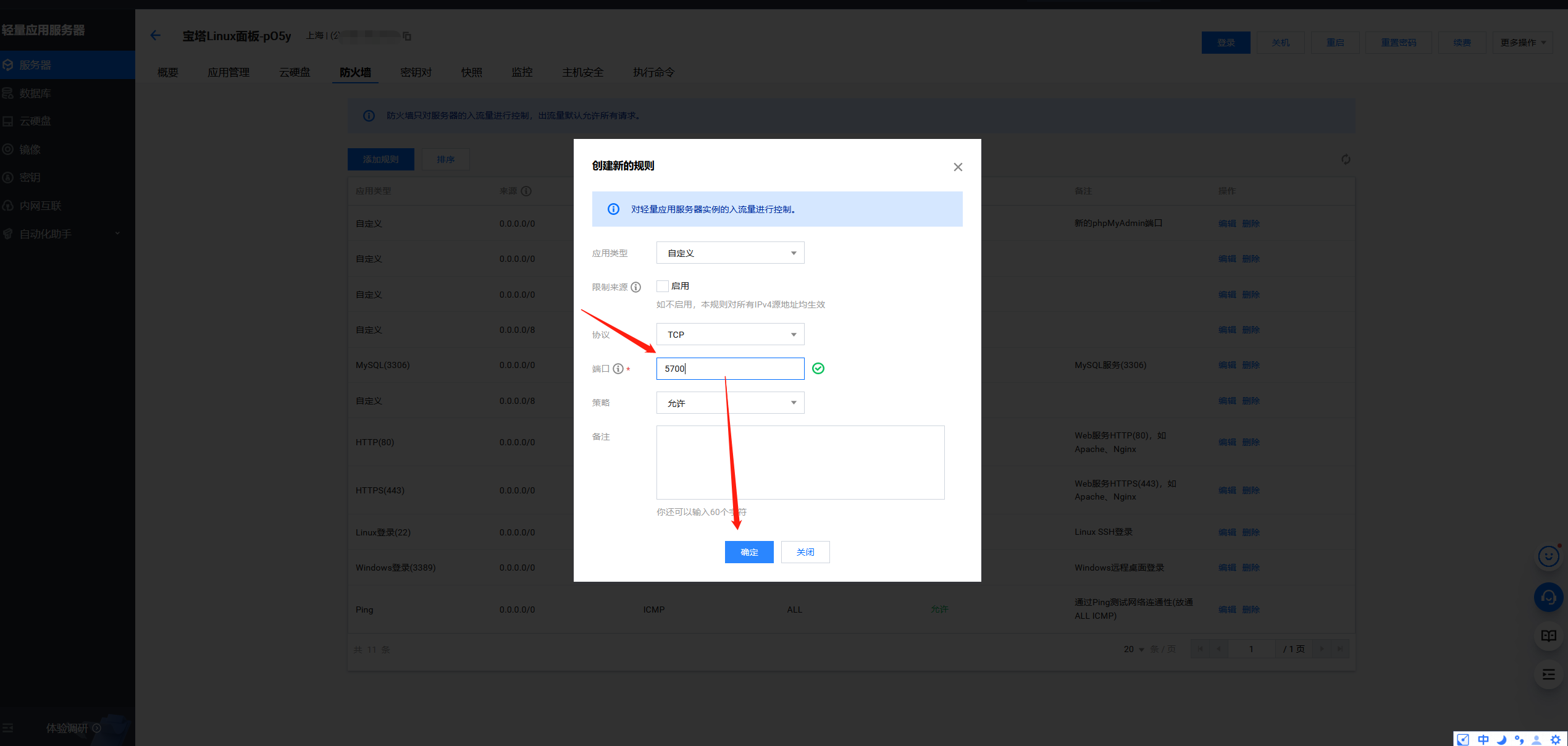
Task: Click the 关机 button
Action: (x=1280, y=43)
